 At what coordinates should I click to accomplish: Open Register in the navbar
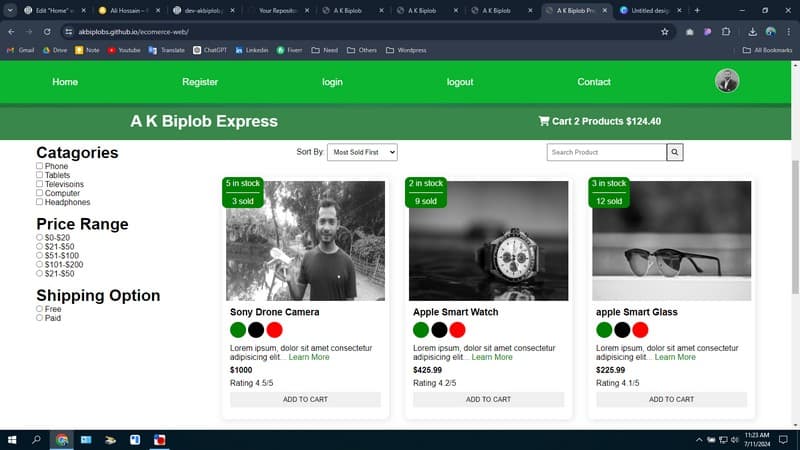200,82
